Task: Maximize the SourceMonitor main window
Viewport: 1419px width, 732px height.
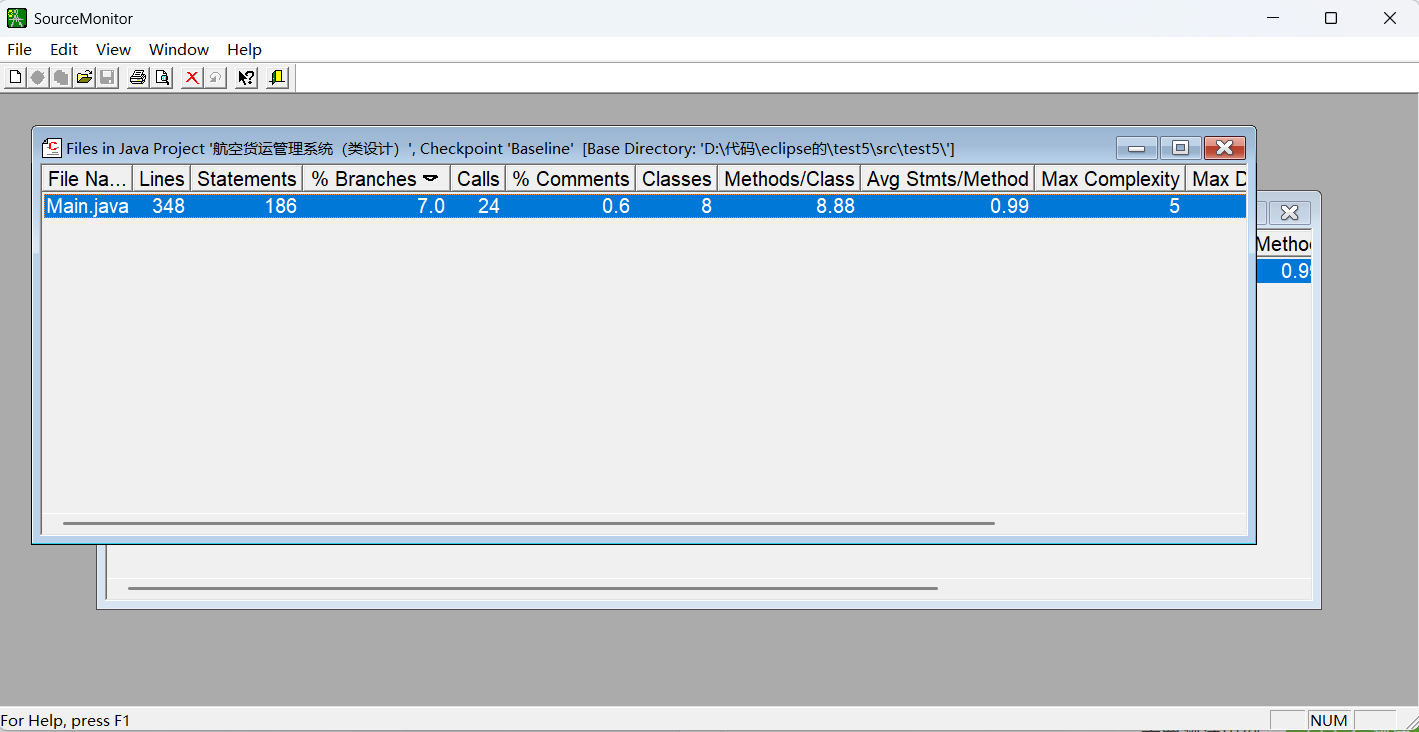Action: click(x=1331, y=18)
